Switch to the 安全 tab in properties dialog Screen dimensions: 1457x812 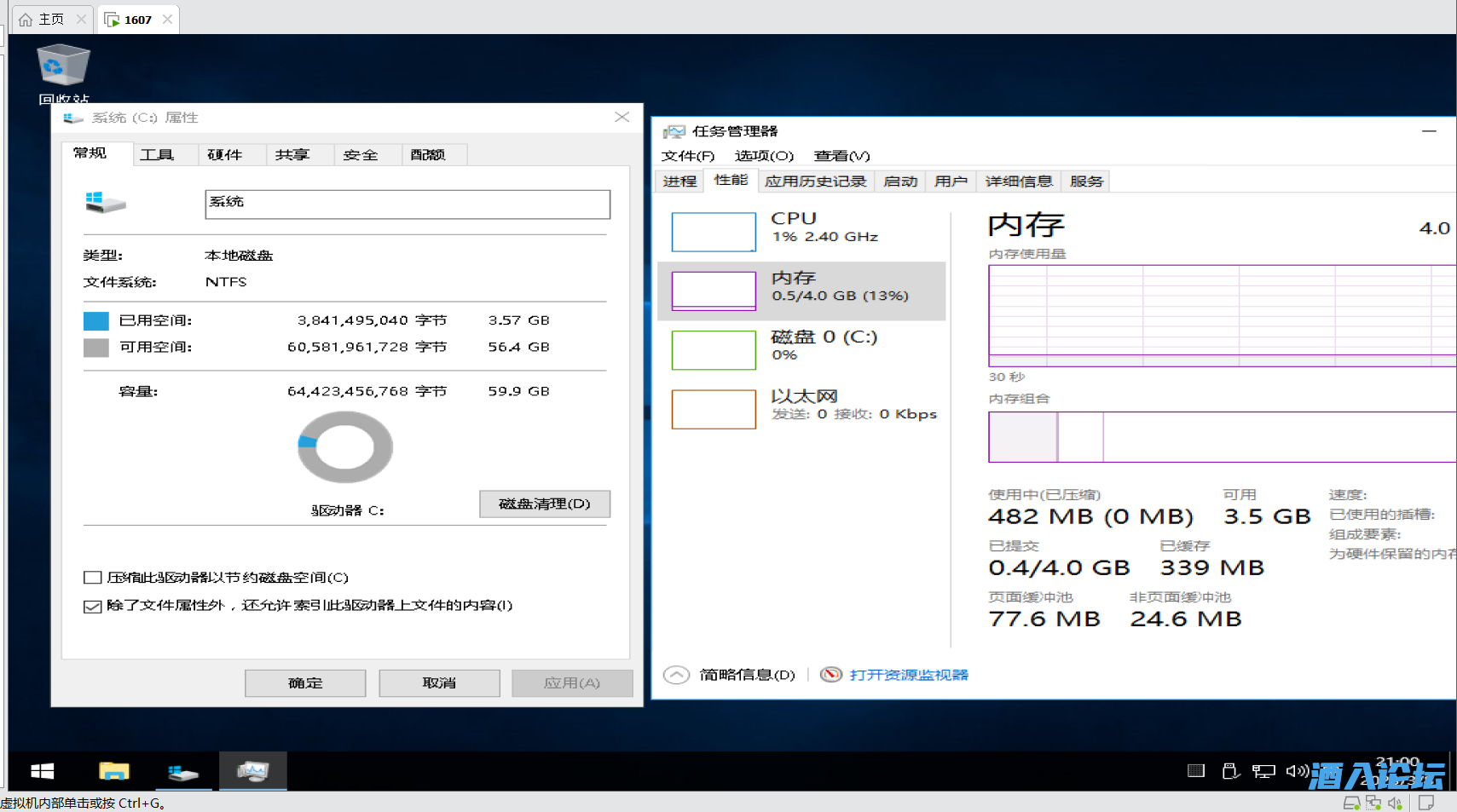[x=361, y=154]
